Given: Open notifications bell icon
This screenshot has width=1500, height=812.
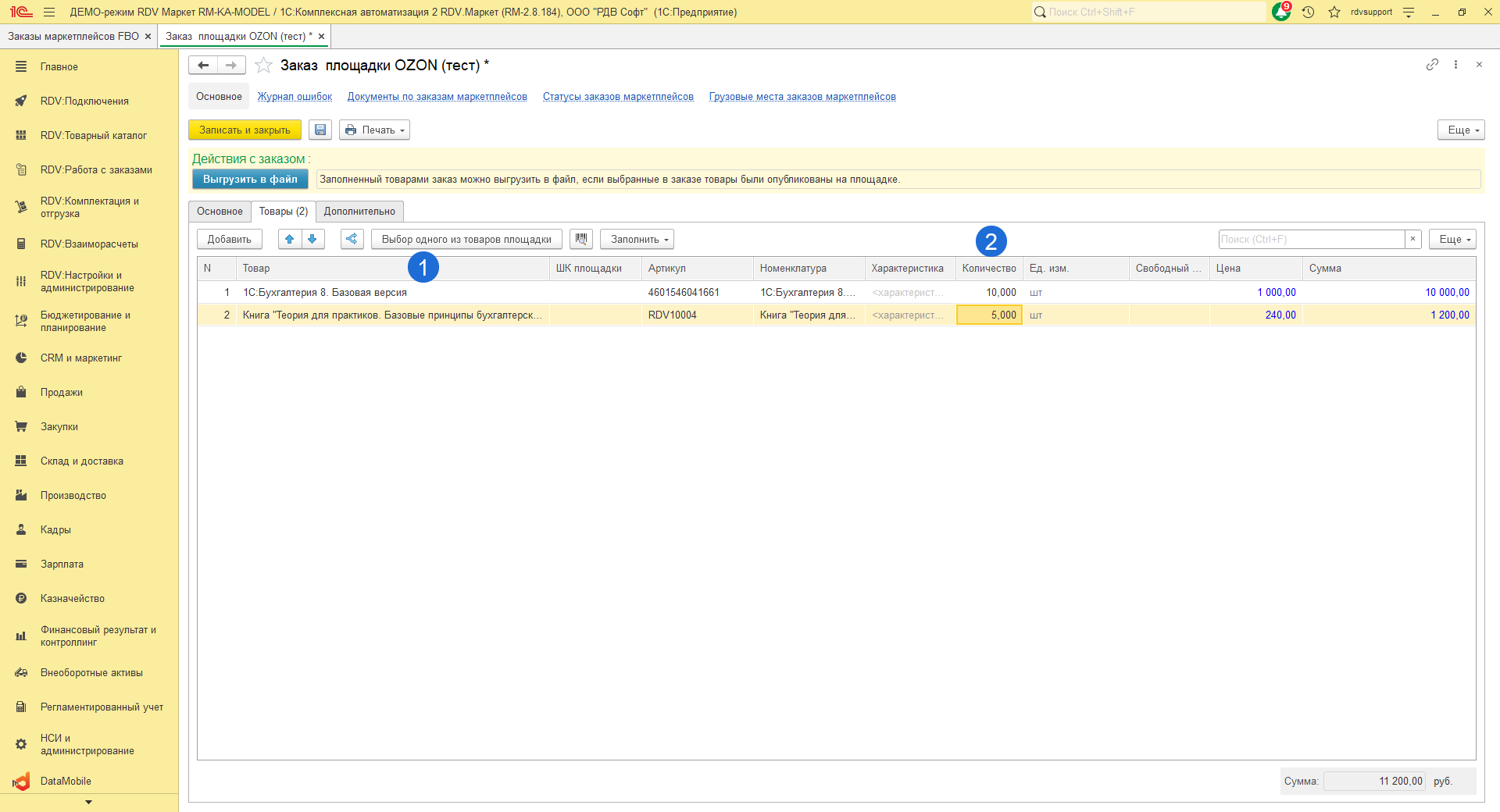Looking at the screenshot, I should point(1280,12).
